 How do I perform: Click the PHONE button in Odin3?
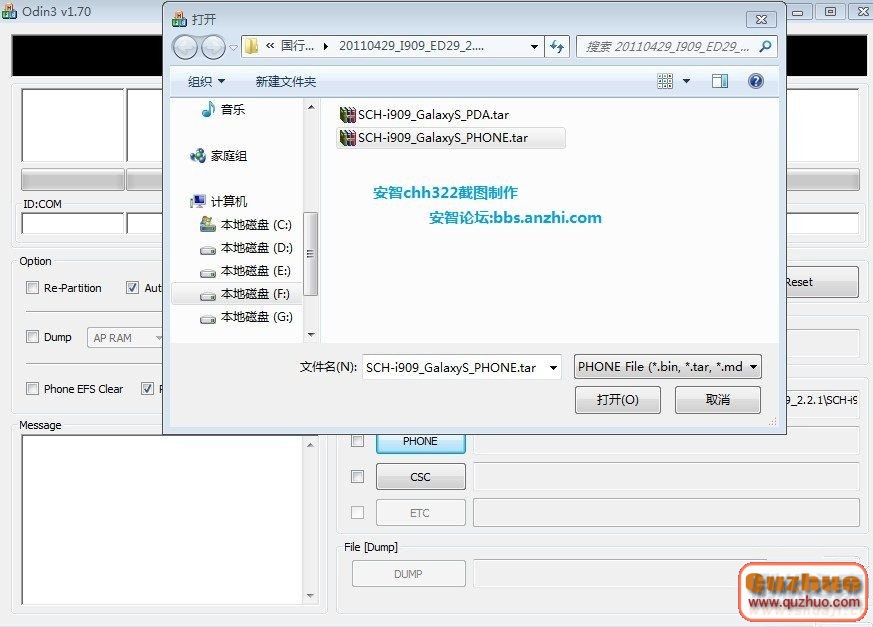420,443
